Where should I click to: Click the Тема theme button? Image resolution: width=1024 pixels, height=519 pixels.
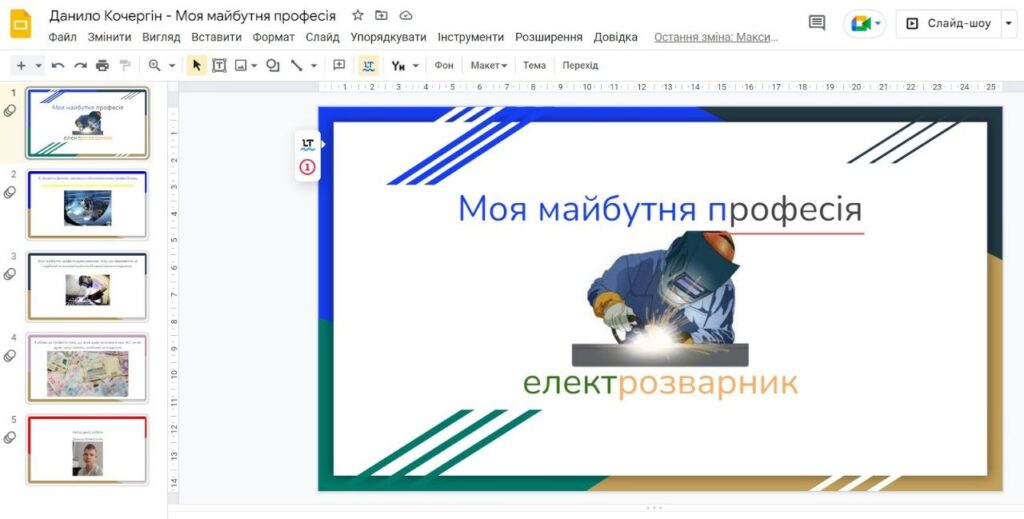(534, 65)
